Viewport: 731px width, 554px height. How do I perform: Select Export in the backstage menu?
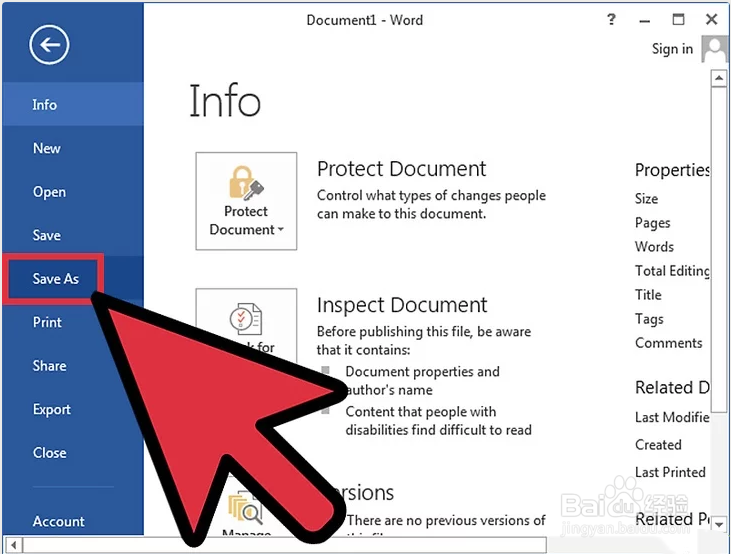click(51, 409)
